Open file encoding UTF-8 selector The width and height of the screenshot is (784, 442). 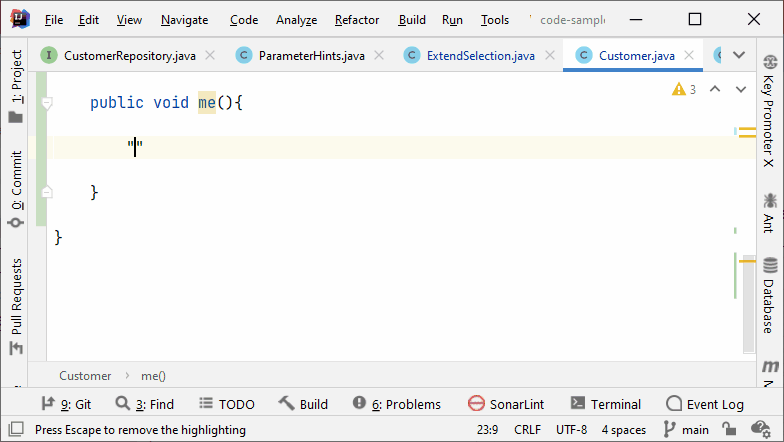point(571,430)
